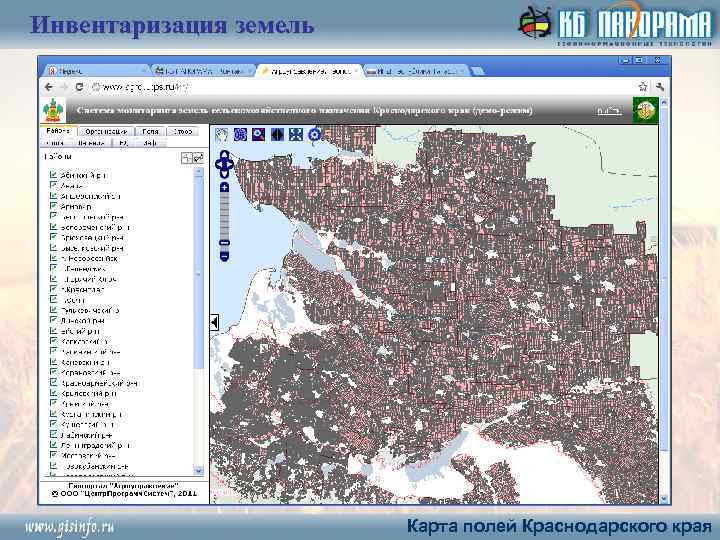This screenshot has width=720, height=540.
Task: Switch to the fourth browser tab
Action: 416,71
